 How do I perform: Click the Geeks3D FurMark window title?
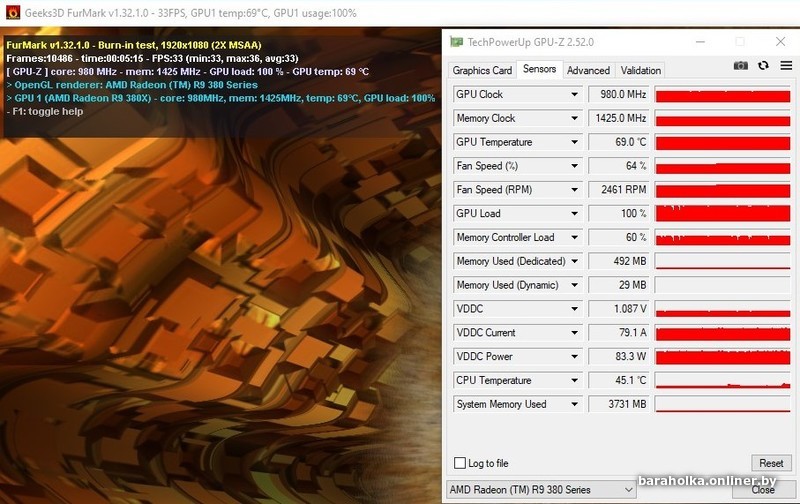point(190,13)
